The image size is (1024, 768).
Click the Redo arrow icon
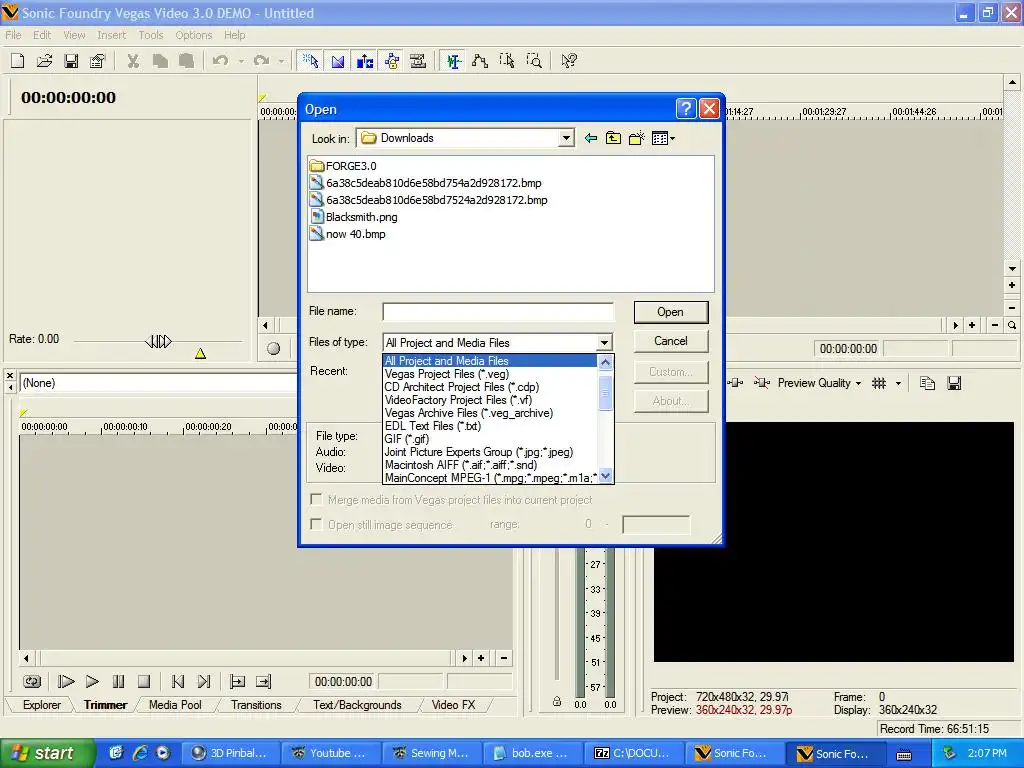click(x=261, y=61)
